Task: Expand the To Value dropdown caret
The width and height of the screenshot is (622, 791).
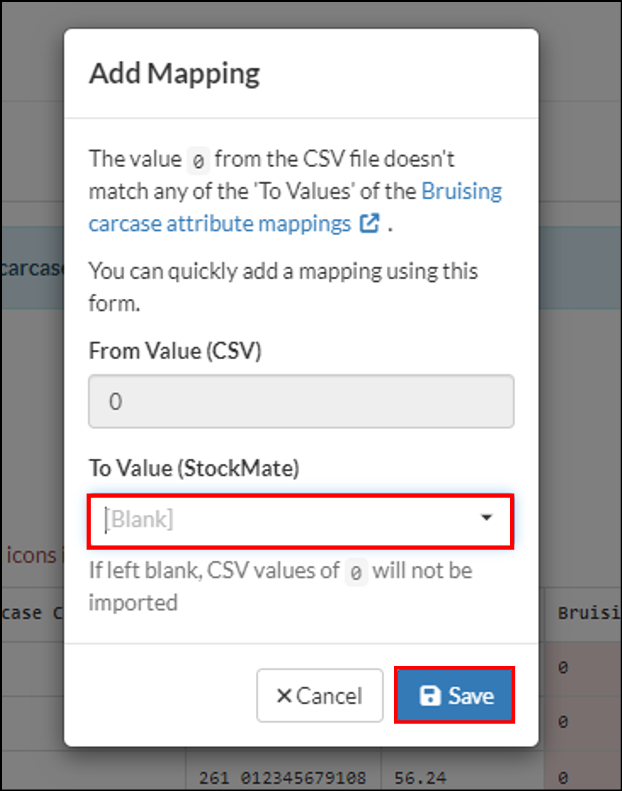Action: tap(486, 518)
